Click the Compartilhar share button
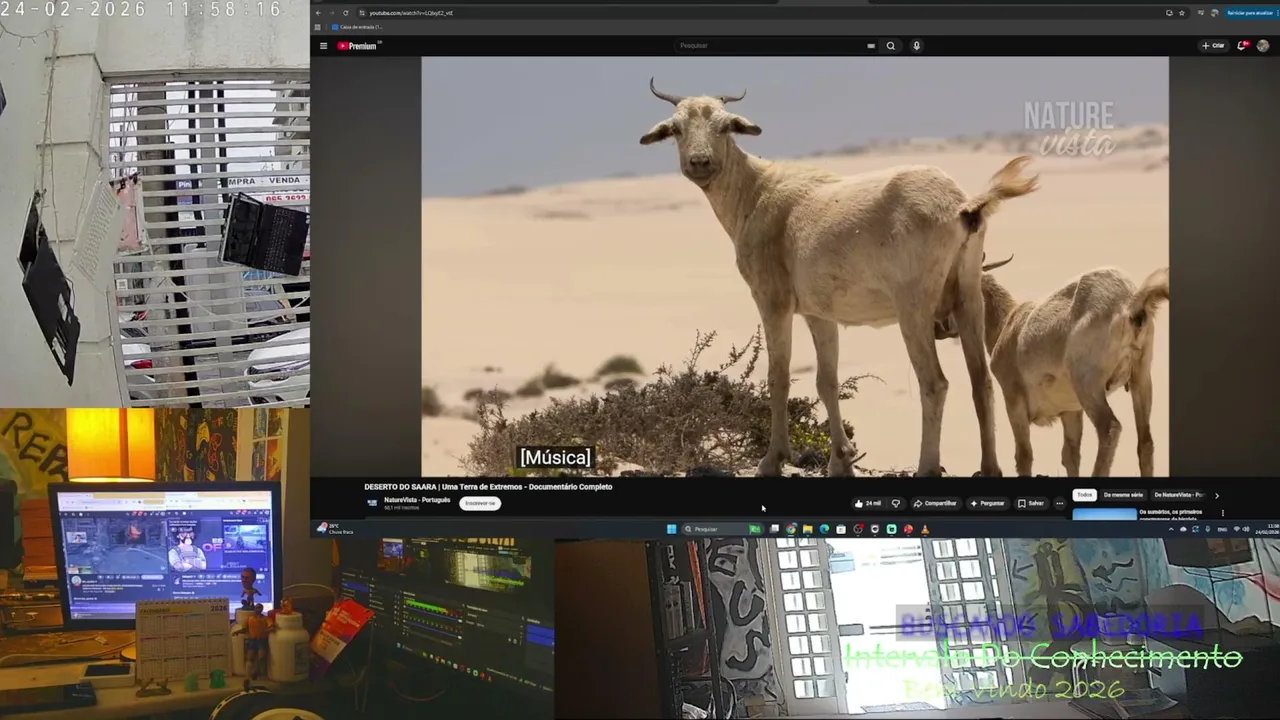Viewport: 1280px width, 720px height. [935, 503]
